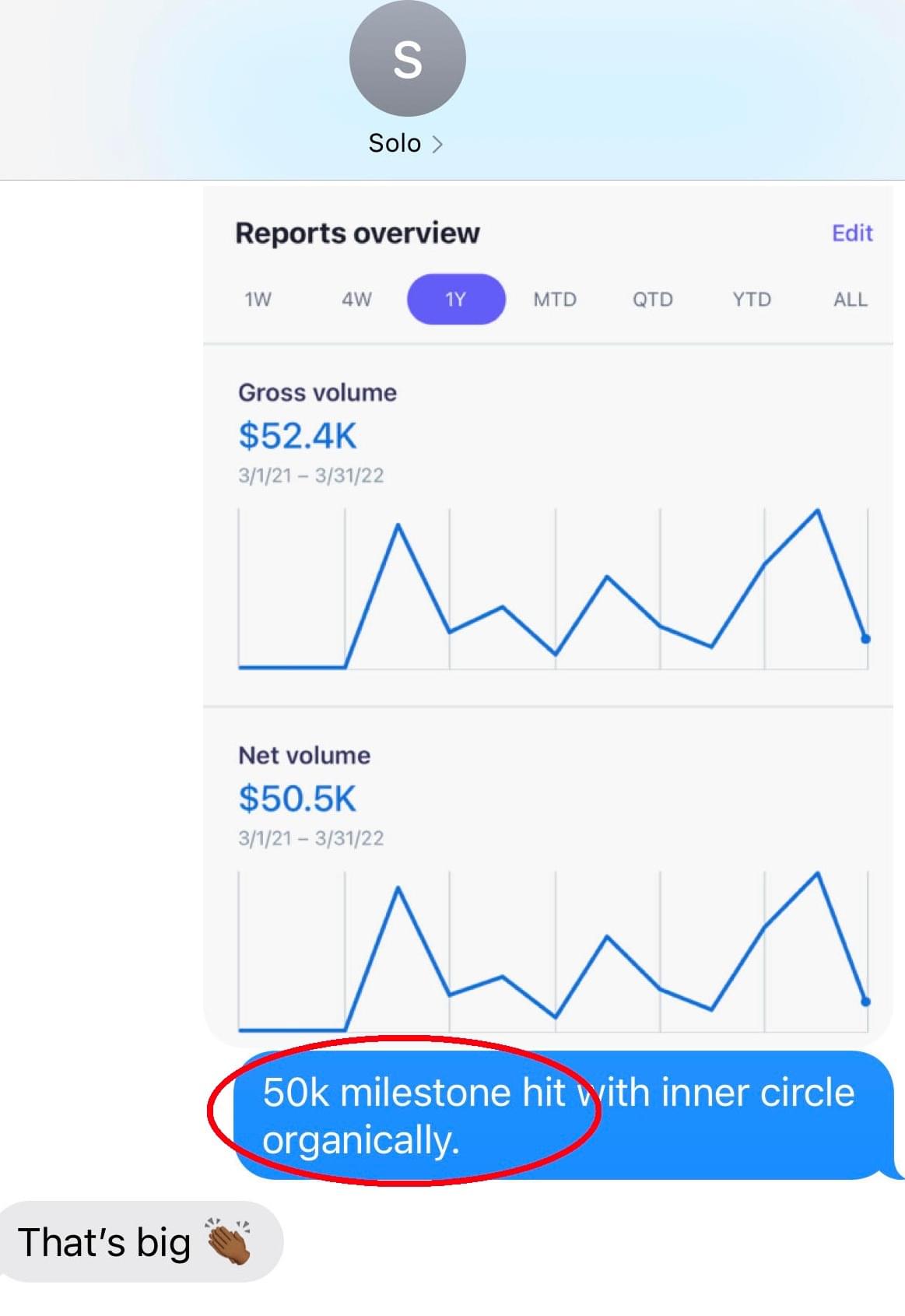Show the ALL time range
Image resolution: width=905 pixels, height=1316 pixels.
coord(850,300)
